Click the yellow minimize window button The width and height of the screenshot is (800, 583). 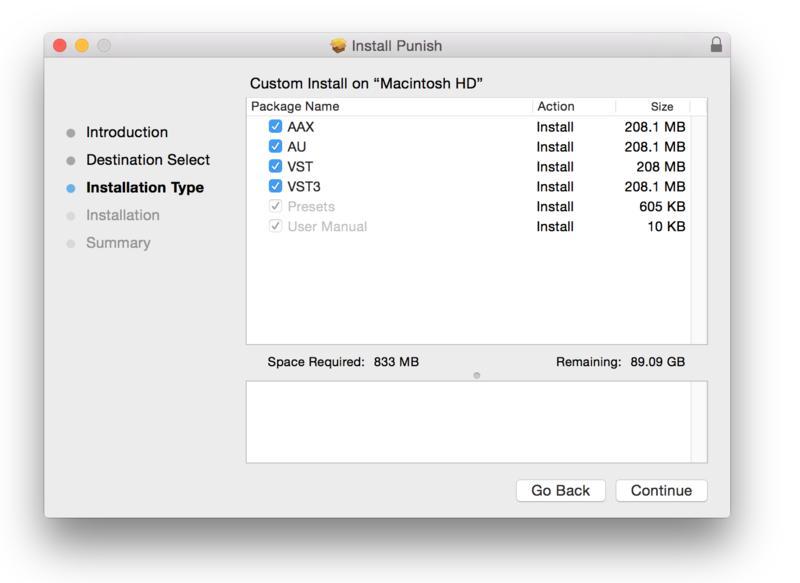82,45
